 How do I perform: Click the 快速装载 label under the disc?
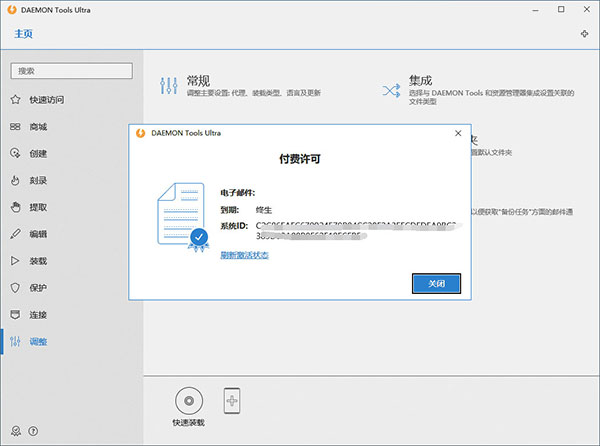pyautogui.click(x=188, y=422)
